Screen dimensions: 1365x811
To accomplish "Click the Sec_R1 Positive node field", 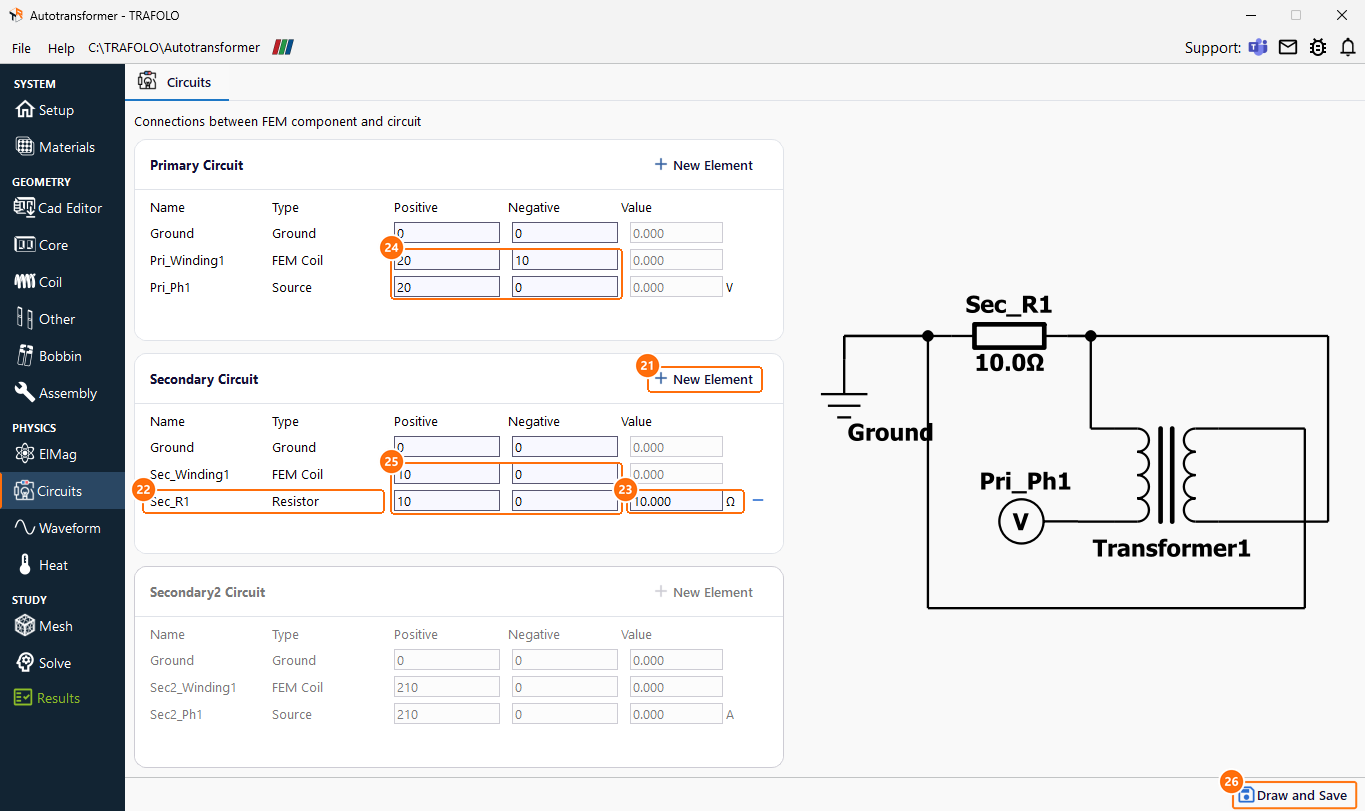I will (447, 501).
